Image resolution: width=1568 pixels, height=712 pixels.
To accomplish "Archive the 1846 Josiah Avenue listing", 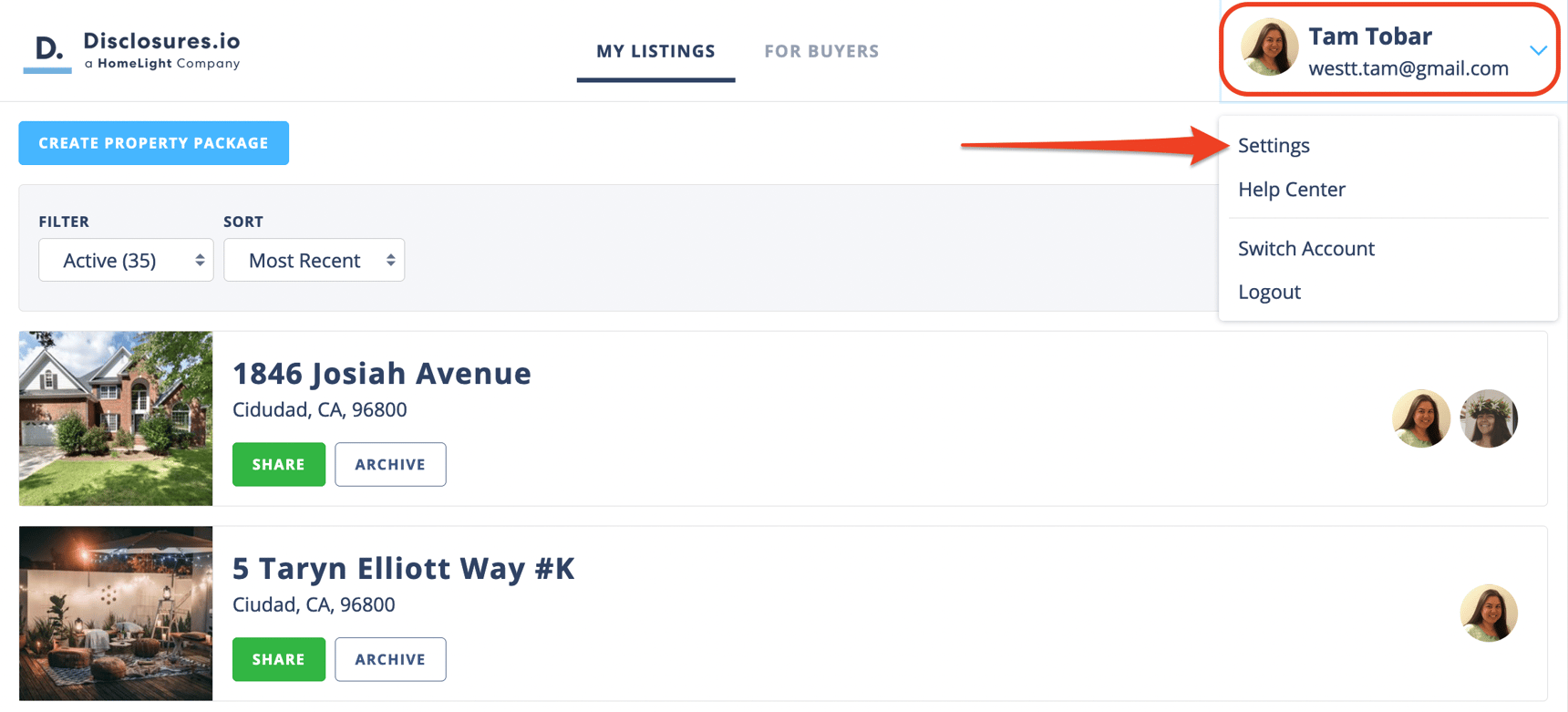I will [x=390, y=465].
